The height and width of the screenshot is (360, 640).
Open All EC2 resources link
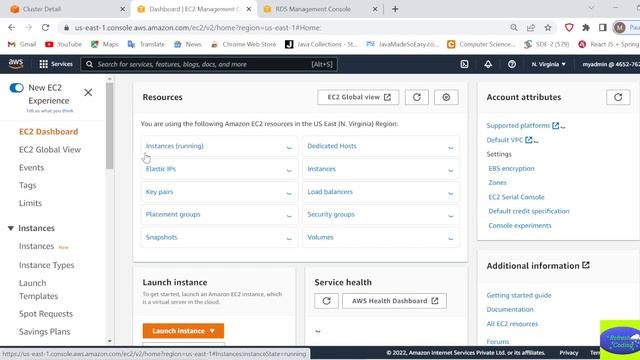tap(512, 324)
